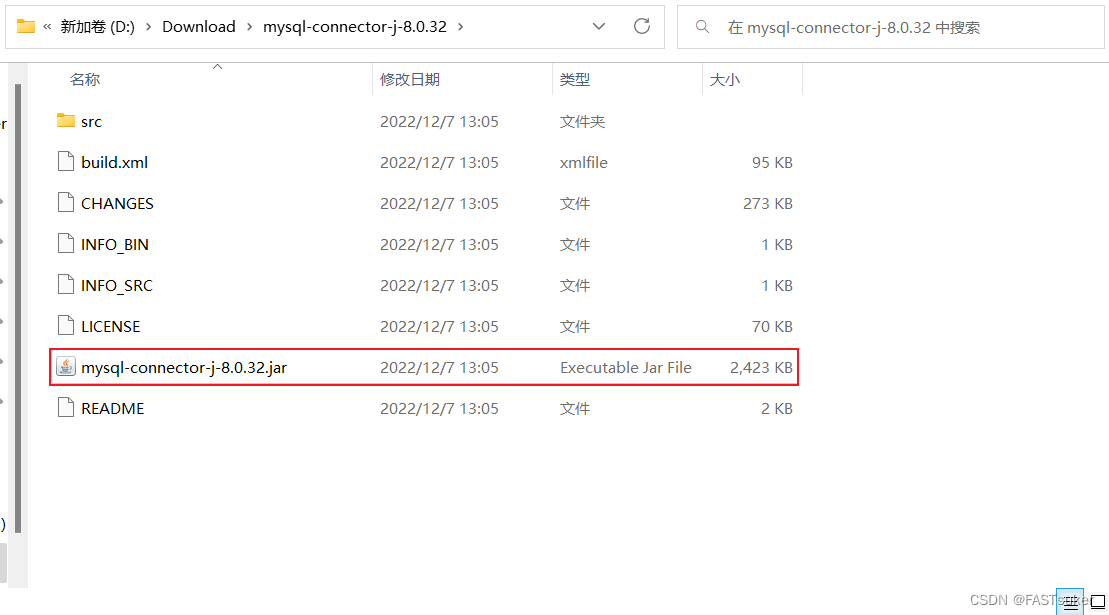The width and height of the screenshot is (1109, 615).
Task: Select the INFO_SRC file name
Action: coord(117,286)
